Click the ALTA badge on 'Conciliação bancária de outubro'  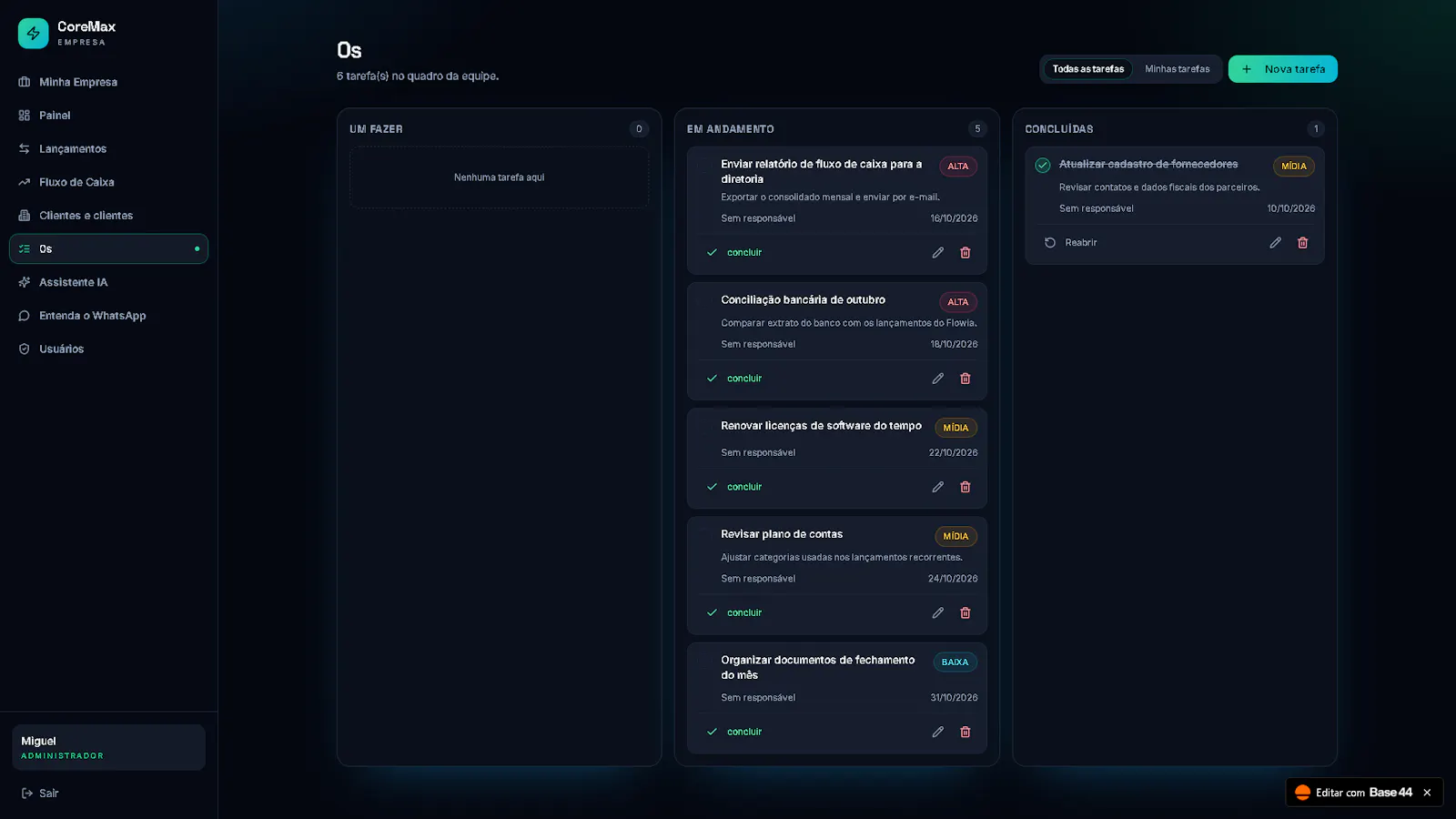click(x=958, y=302)
